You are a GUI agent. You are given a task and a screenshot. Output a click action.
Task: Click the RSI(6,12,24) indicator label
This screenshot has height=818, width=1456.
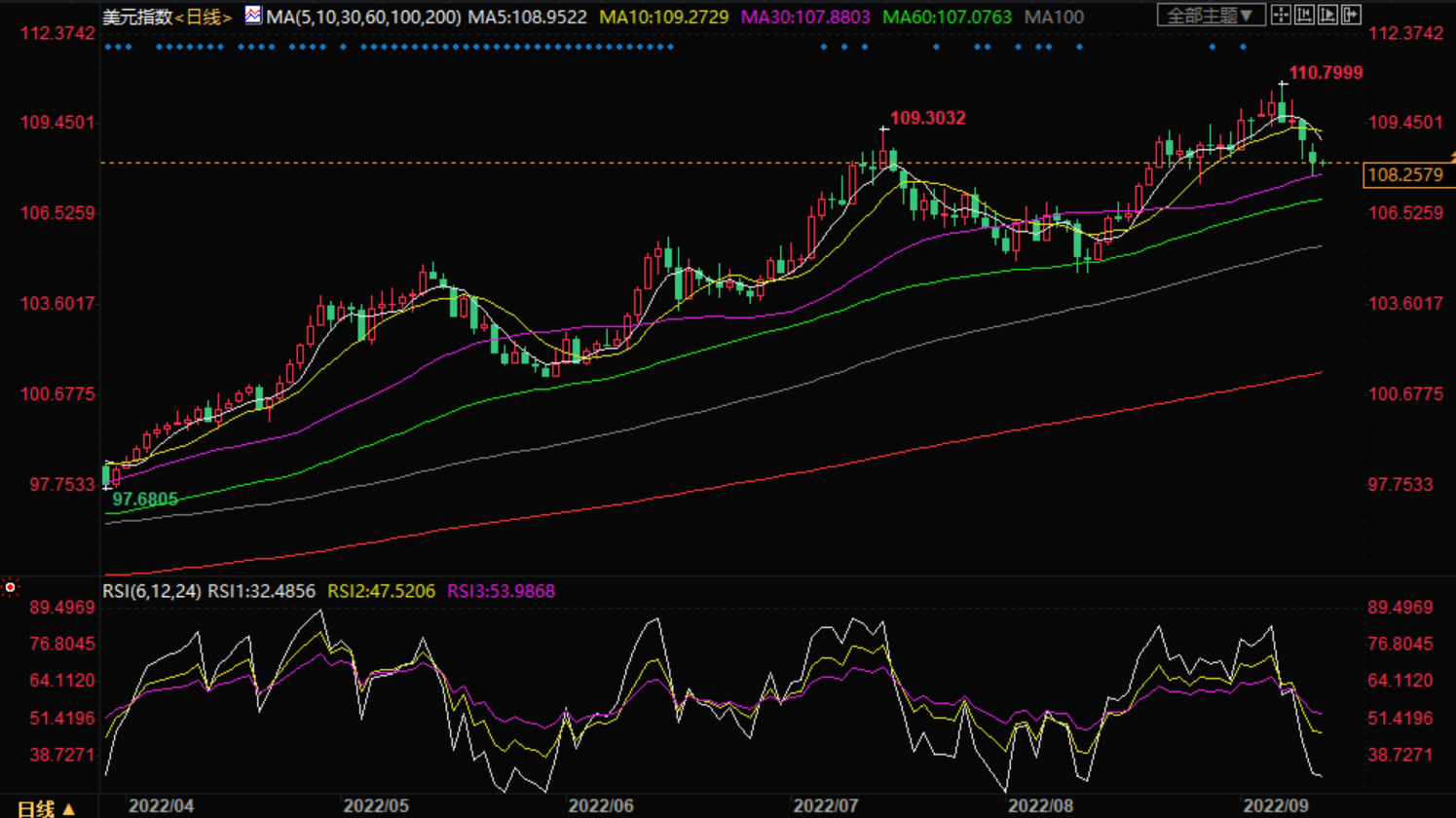(152, 591)
